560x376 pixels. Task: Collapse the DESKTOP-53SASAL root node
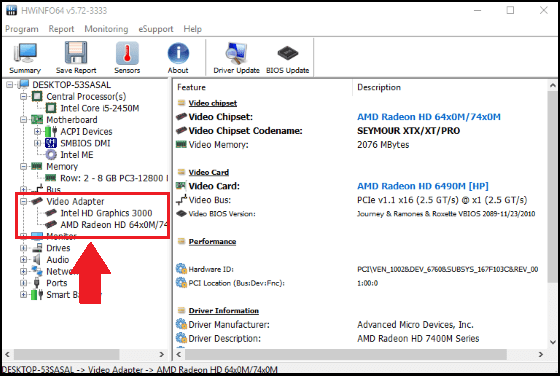pyautogui.click(x=10, y=85)
